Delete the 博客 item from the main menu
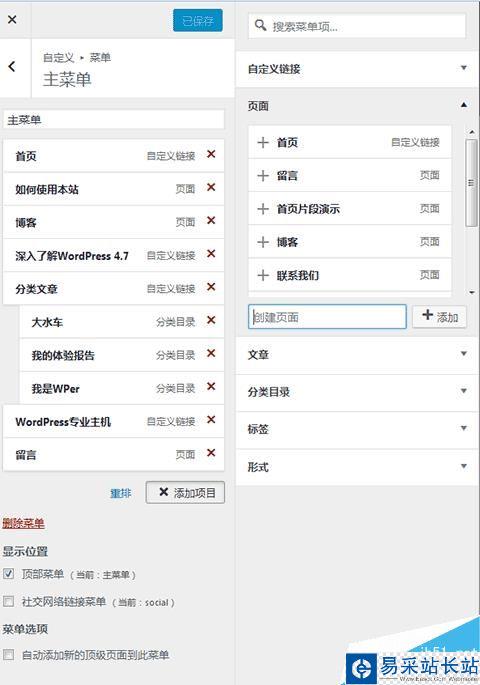The image size is (480, 685). coord(211,220)
